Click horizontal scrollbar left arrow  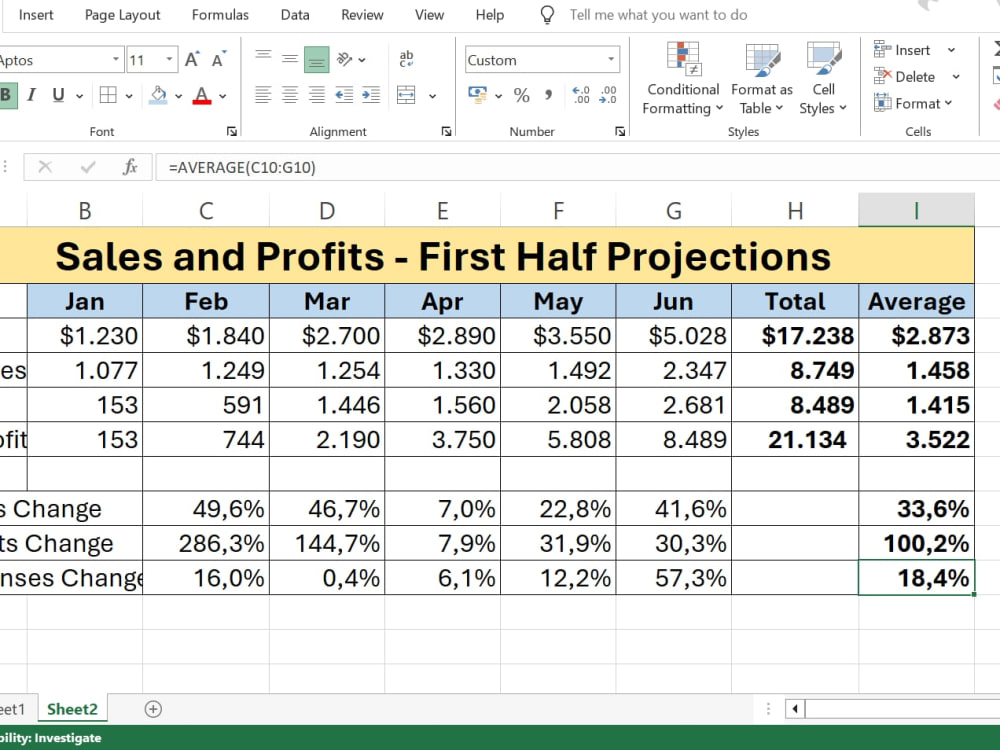click(795, 709)
